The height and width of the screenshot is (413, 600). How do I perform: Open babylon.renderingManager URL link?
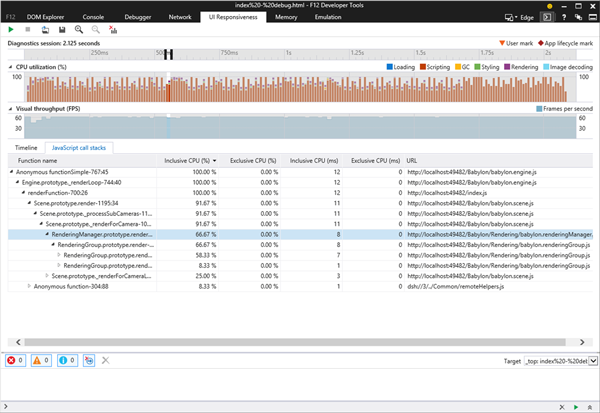tap(500, 234)
